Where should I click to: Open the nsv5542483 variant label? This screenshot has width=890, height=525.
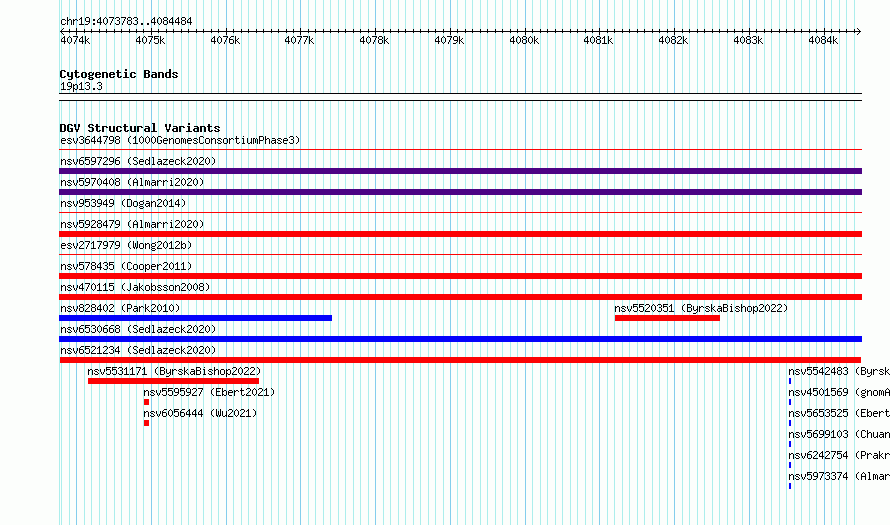click(x=839, y=371)
